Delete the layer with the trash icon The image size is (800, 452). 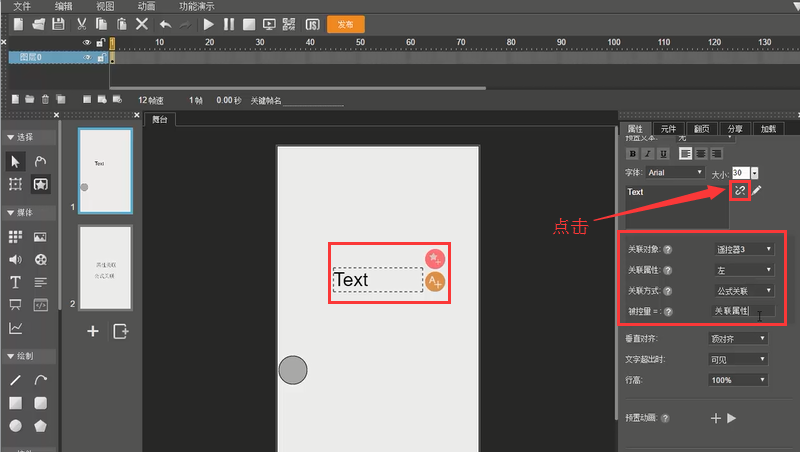tap(45, 99)
